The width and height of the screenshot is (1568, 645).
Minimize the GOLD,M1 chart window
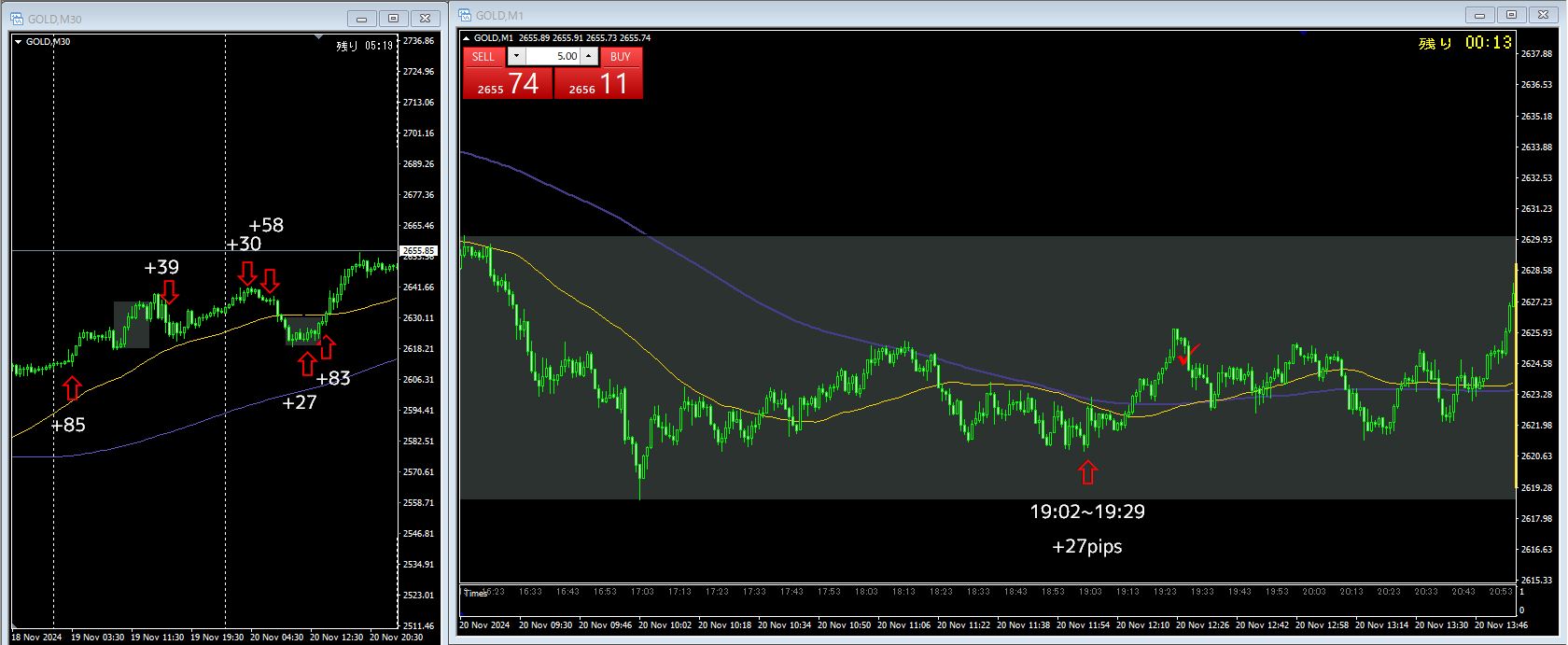click(1479, 15)
